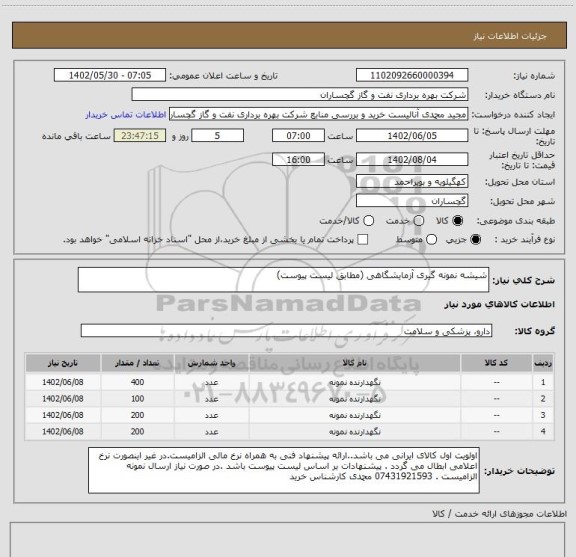Click the delivery province field کهگیلویه و بویراحمد
The width and height of the screenshot is (576, 557).
point(412,182)
